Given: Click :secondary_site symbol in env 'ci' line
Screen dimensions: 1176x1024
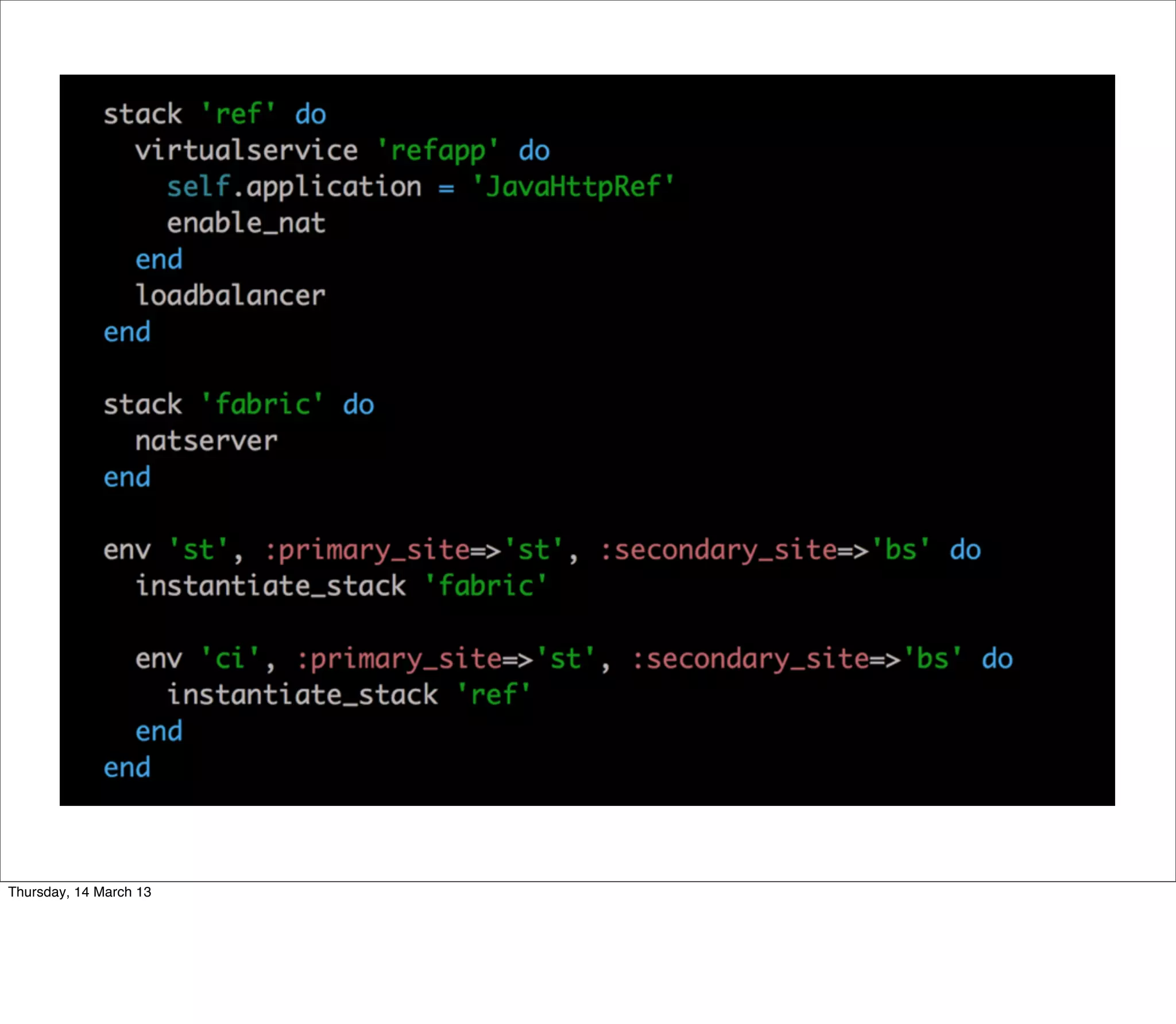Looking at the screenshot, I should point(749,659).
